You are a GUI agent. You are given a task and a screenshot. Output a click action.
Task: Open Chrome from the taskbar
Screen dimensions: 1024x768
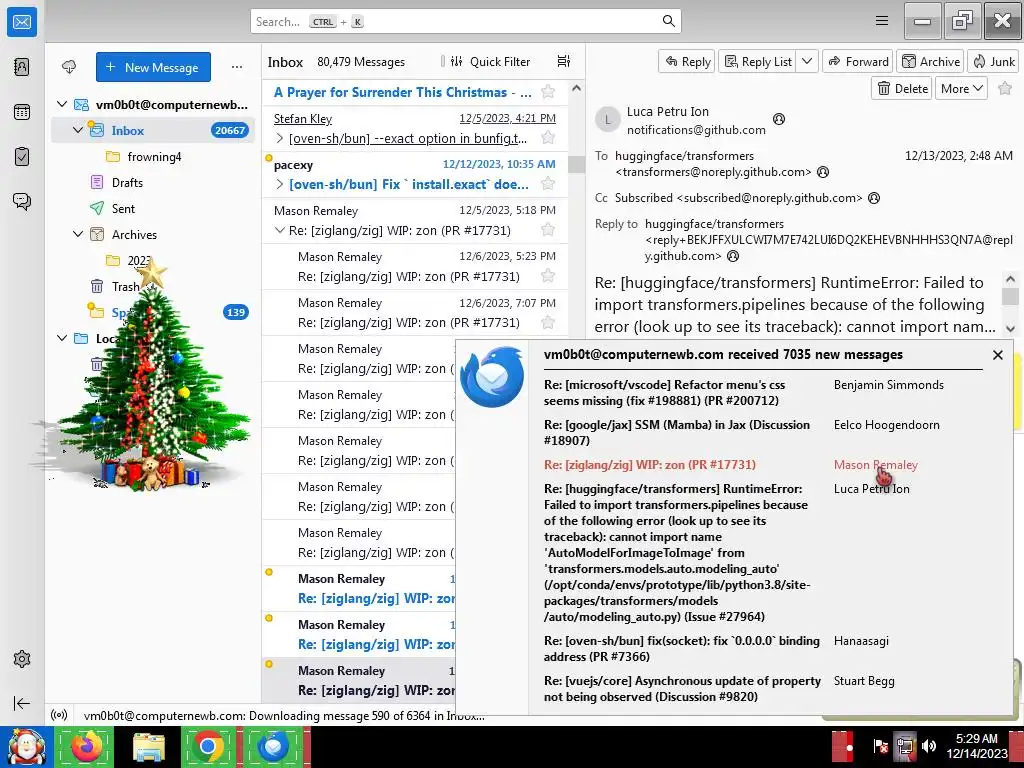pos(208,746)
